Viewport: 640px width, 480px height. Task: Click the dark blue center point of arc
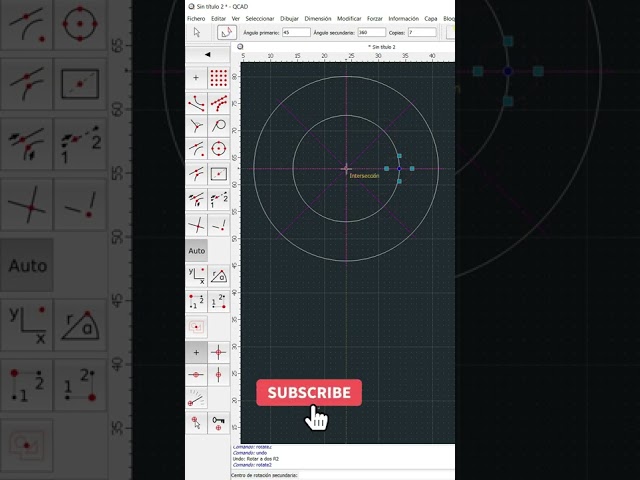[399, 169]
